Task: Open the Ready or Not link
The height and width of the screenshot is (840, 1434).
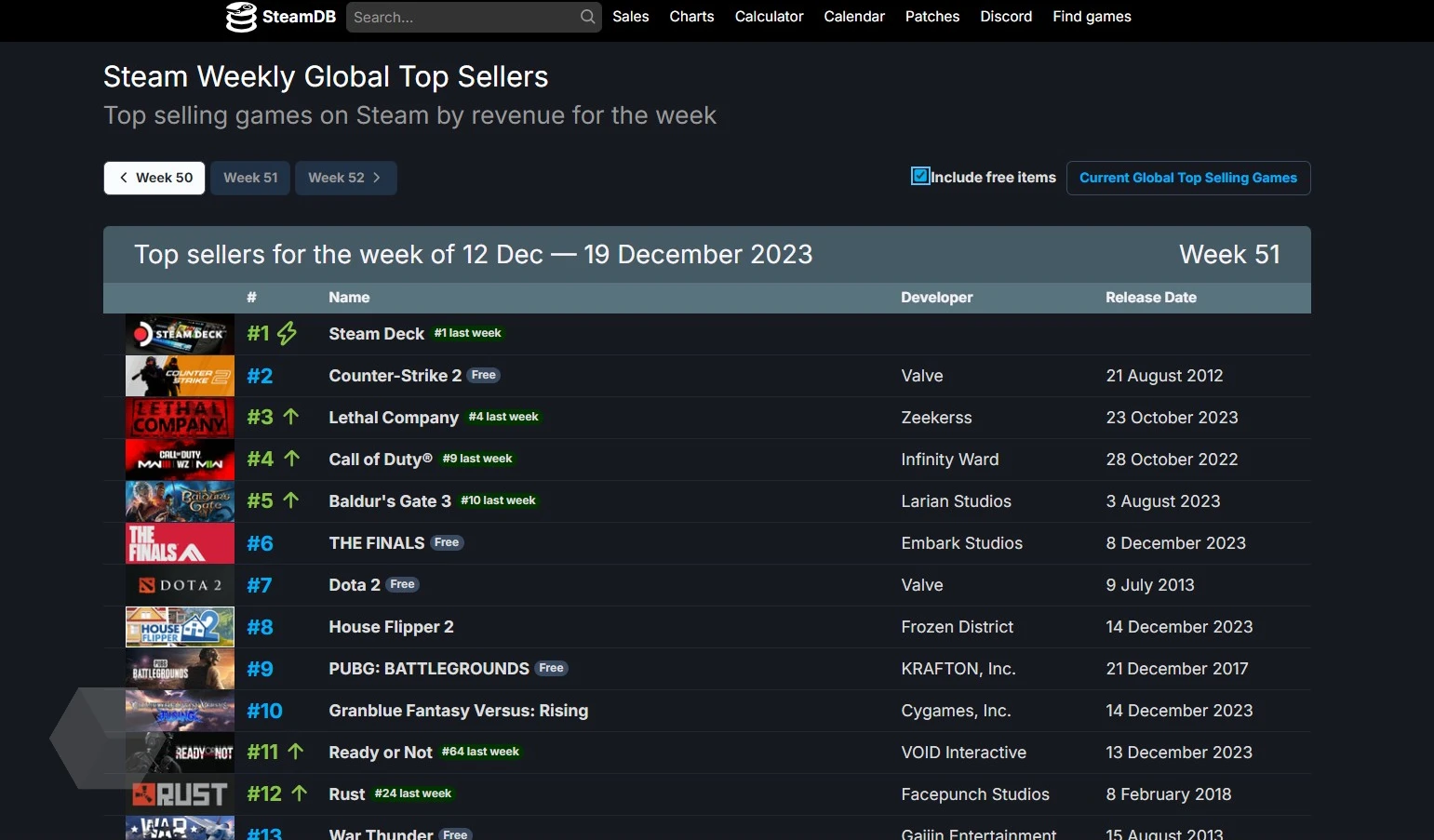Action: [381, 753]
